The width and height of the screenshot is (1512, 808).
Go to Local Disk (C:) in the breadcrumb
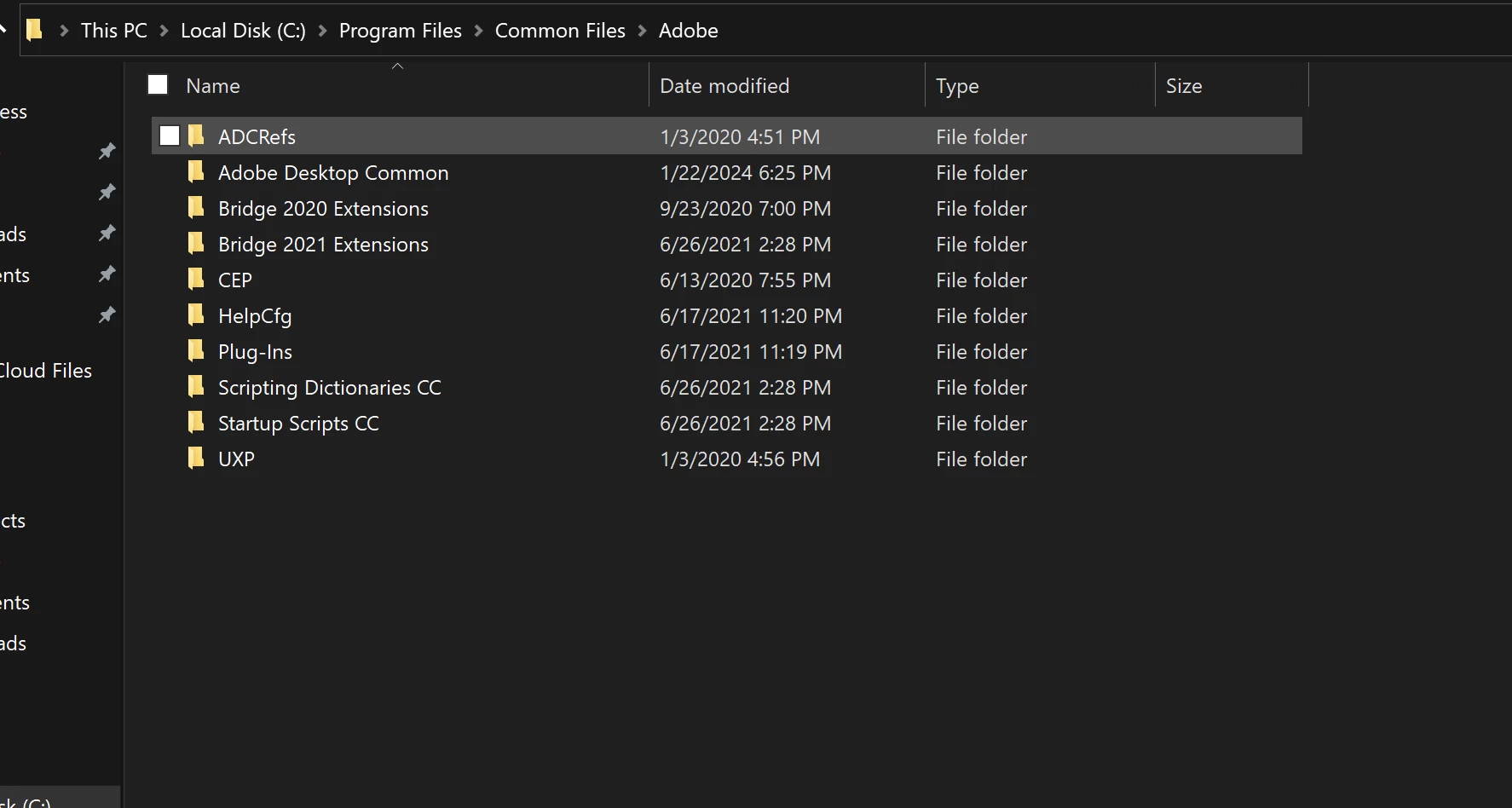(243, 31)
